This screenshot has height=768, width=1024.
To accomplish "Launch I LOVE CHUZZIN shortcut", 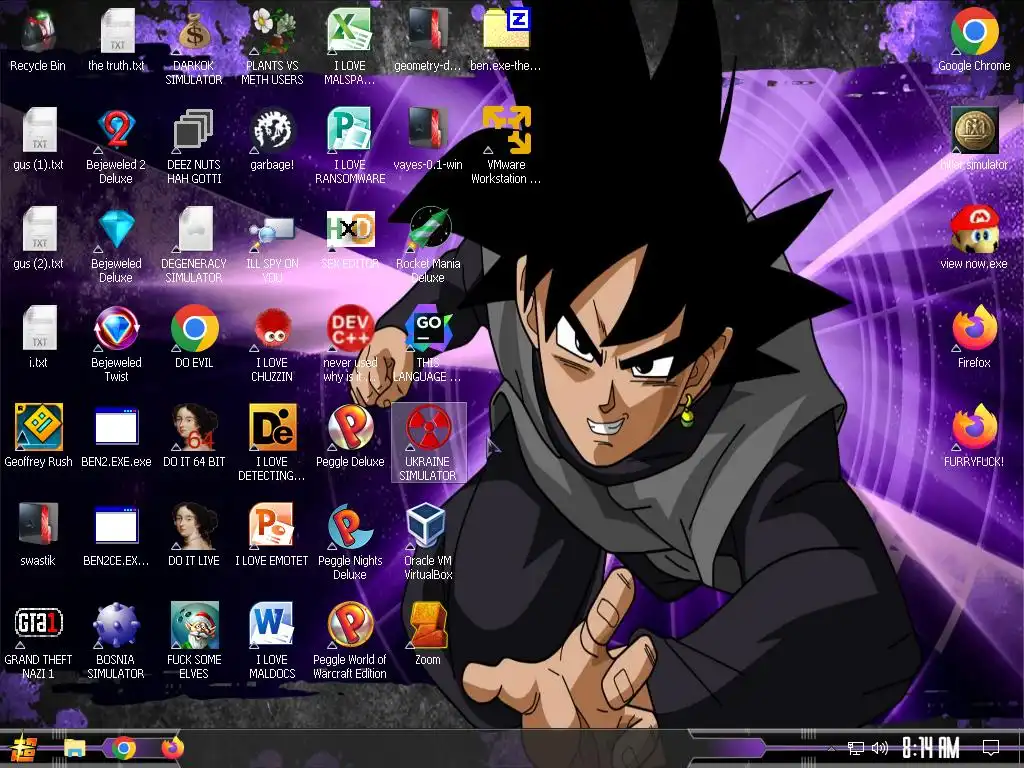I will [272, 345].
